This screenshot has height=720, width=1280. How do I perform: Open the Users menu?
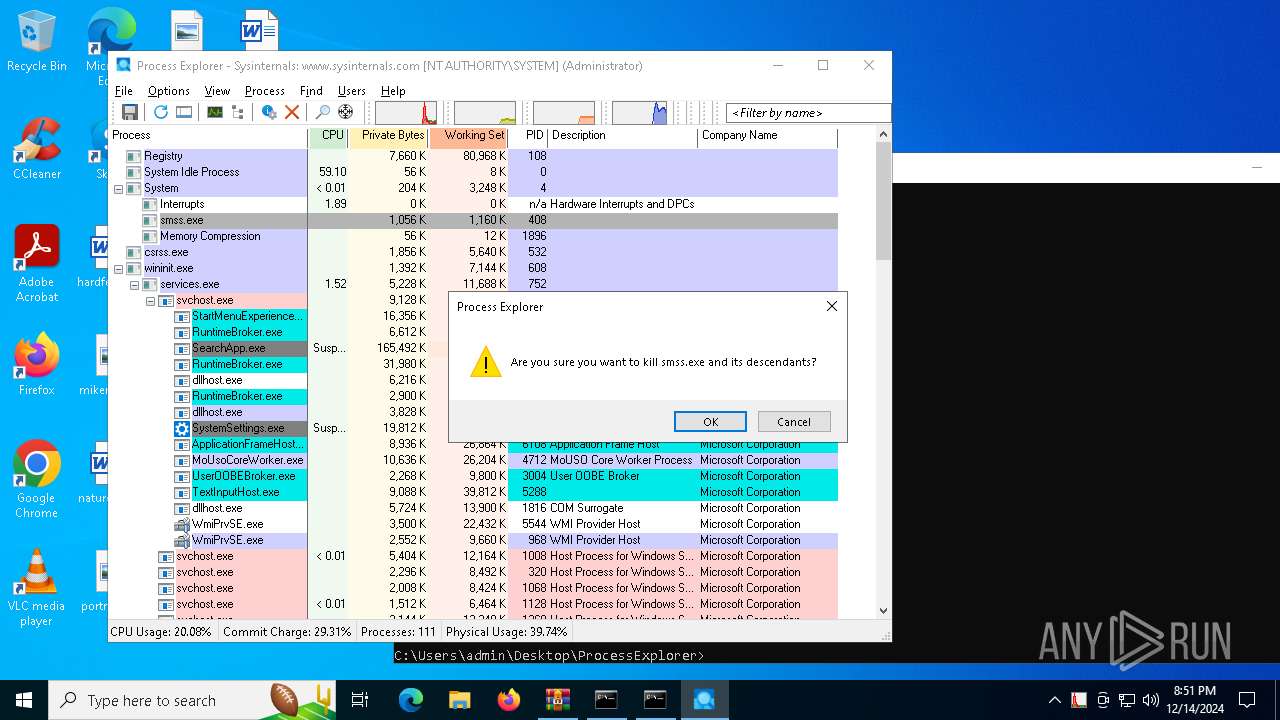pyautogui.click(x=352, y=91)
